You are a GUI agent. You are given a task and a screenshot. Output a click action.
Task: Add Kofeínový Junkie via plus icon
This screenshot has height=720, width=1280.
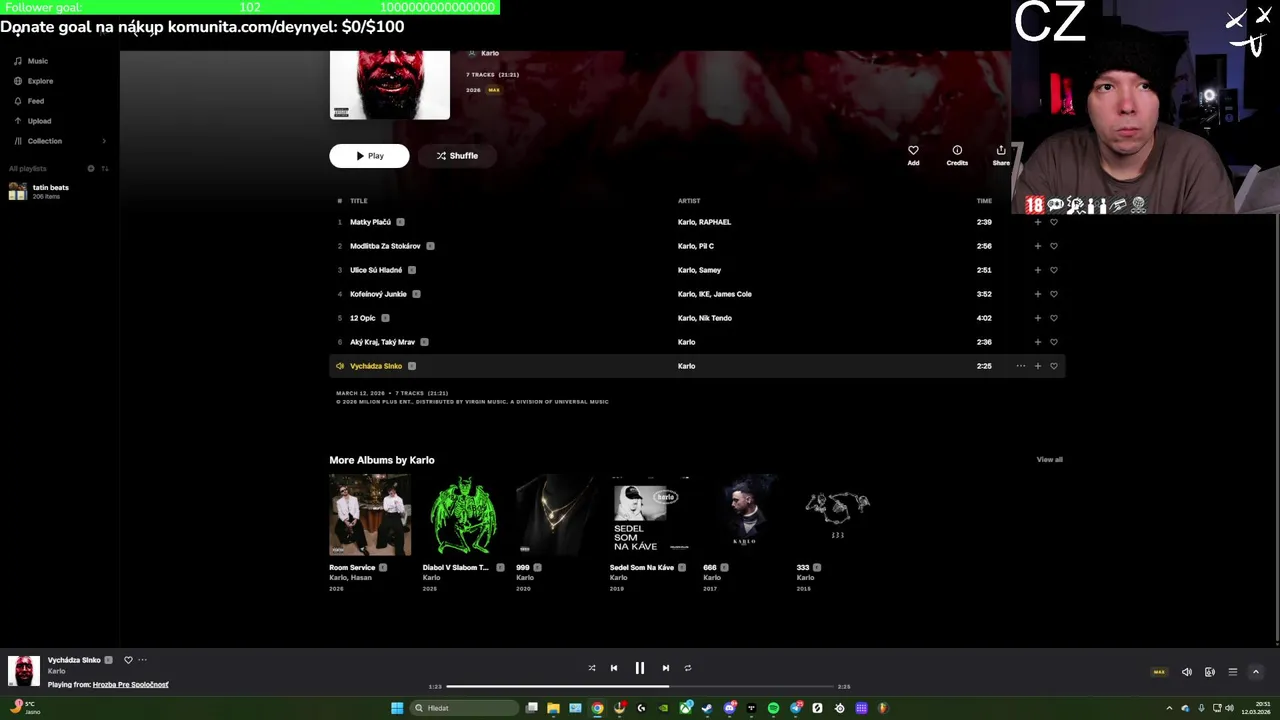1037,294
